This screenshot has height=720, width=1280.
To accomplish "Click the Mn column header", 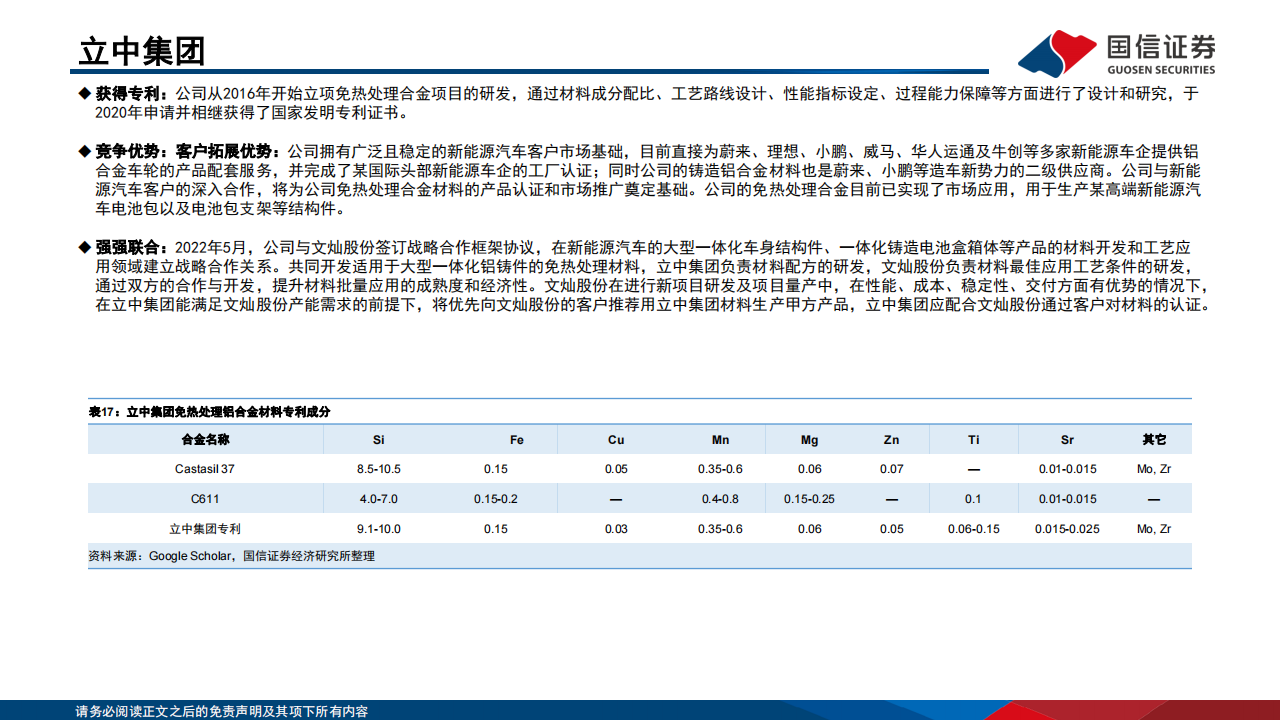I will [720, 440].
